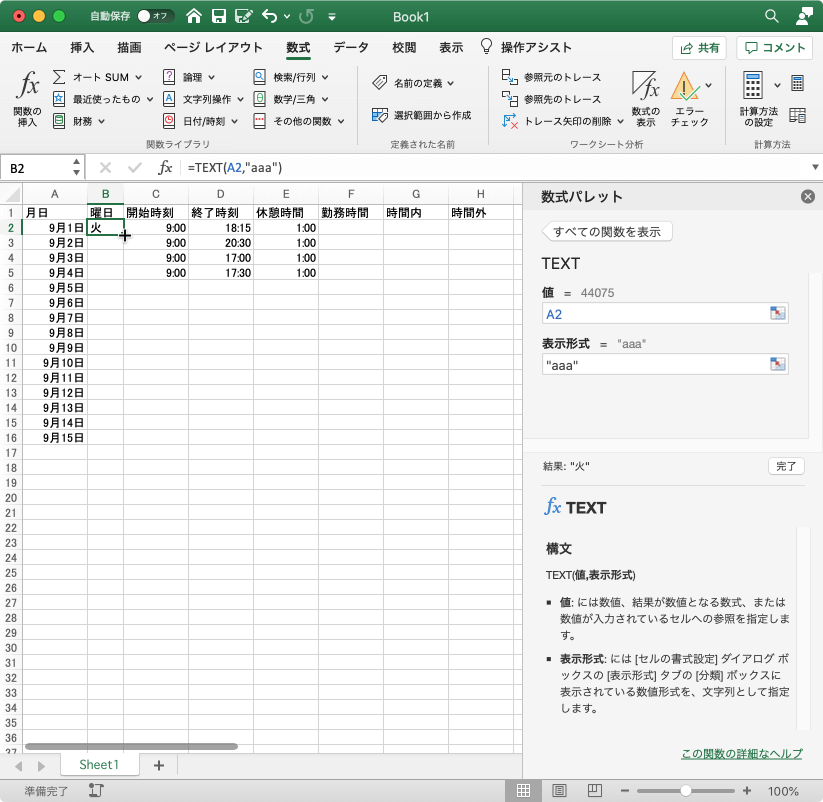Open More Functions (その他の関数) icon
This screenshot has width=823, height=802.
(x=259, y=121)
